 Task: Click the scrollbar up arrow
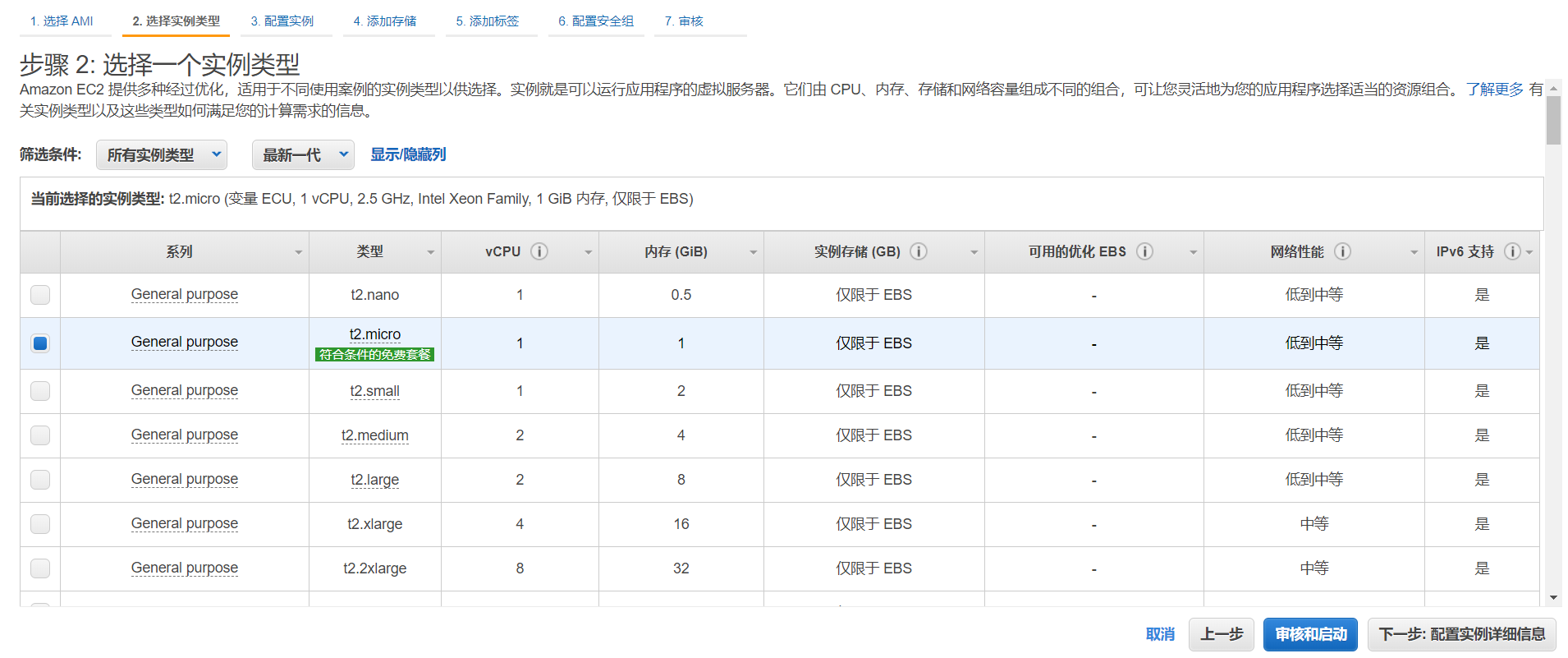(1553, 87)
